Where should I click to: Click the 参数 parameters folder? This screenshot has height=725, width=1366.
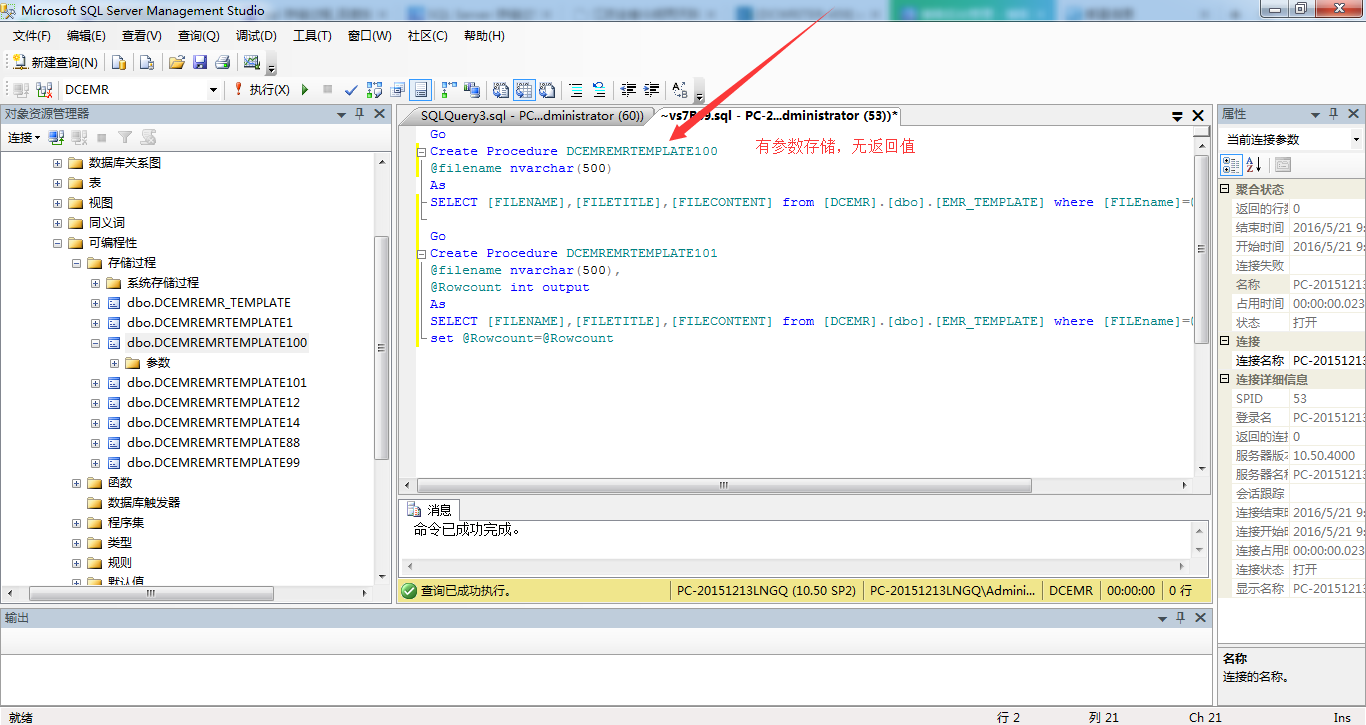158,363
